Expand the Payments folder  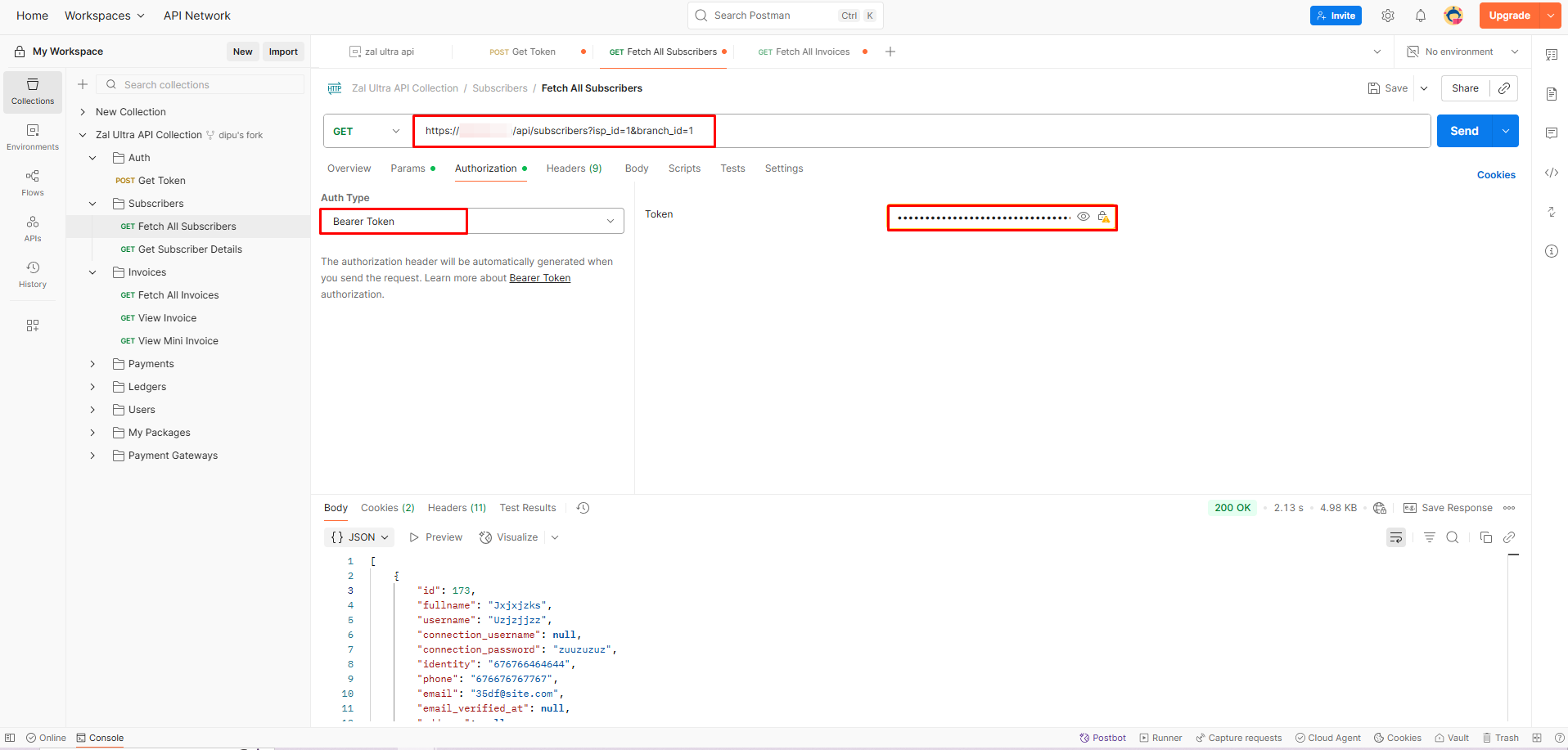(x=92, y=364)
